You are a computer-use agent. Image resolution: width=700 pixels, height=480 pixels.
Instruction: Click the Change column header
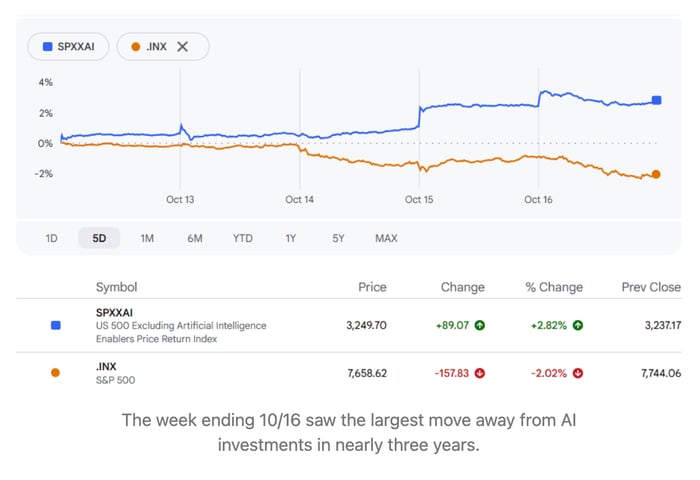(462, 287)
